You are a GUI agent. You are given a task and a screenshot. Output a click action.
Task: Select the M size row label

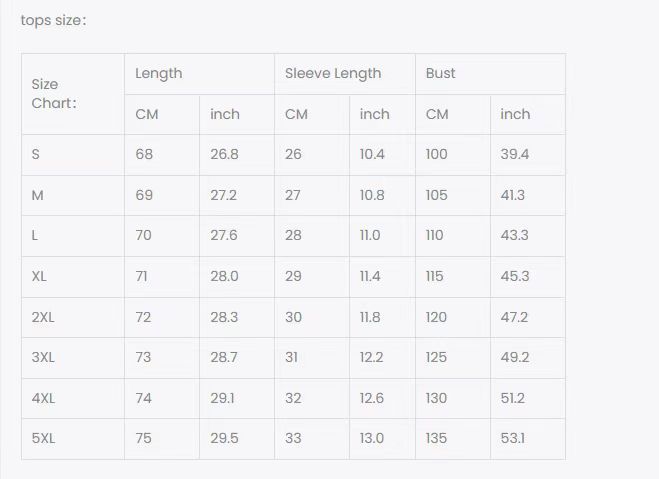tap(38, 195)
